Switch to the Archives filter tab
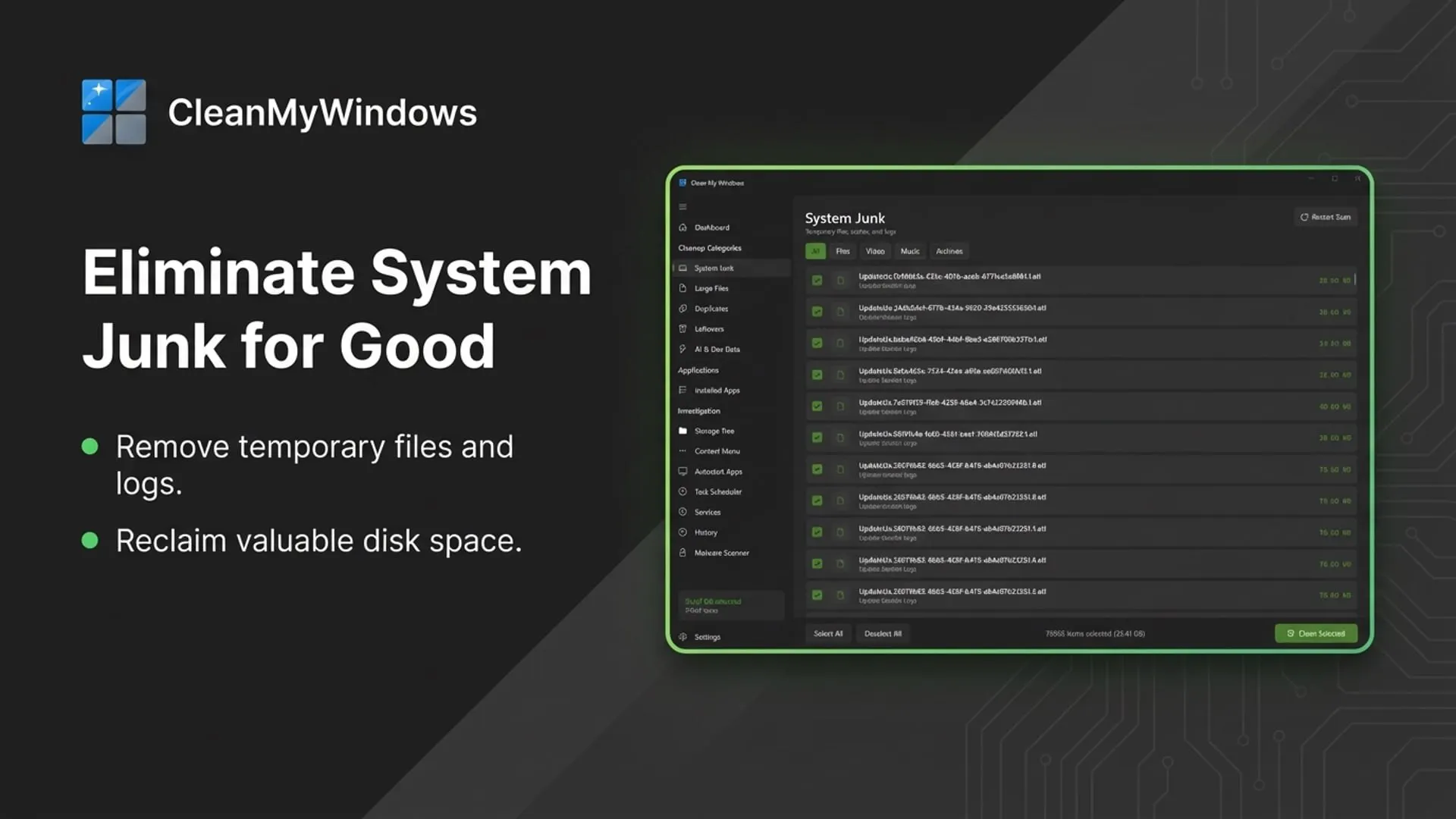 [949, 251]
